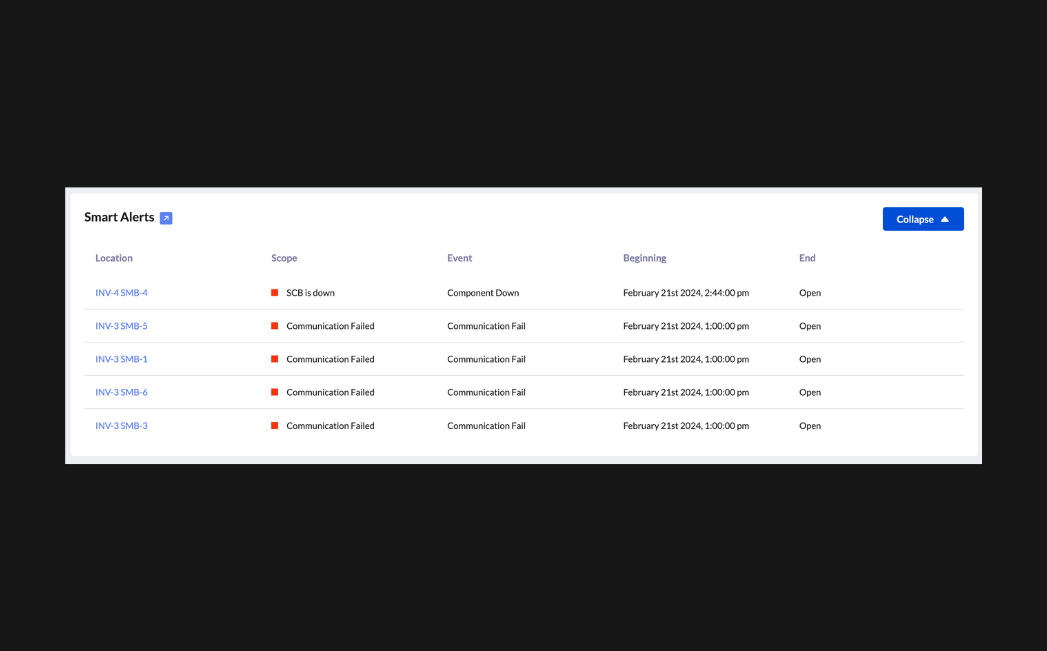The height and width of the screenshot is (651, 1047).
Task: Open the INV-3 SMB-5 location link
Action: (x=122, y=326)
